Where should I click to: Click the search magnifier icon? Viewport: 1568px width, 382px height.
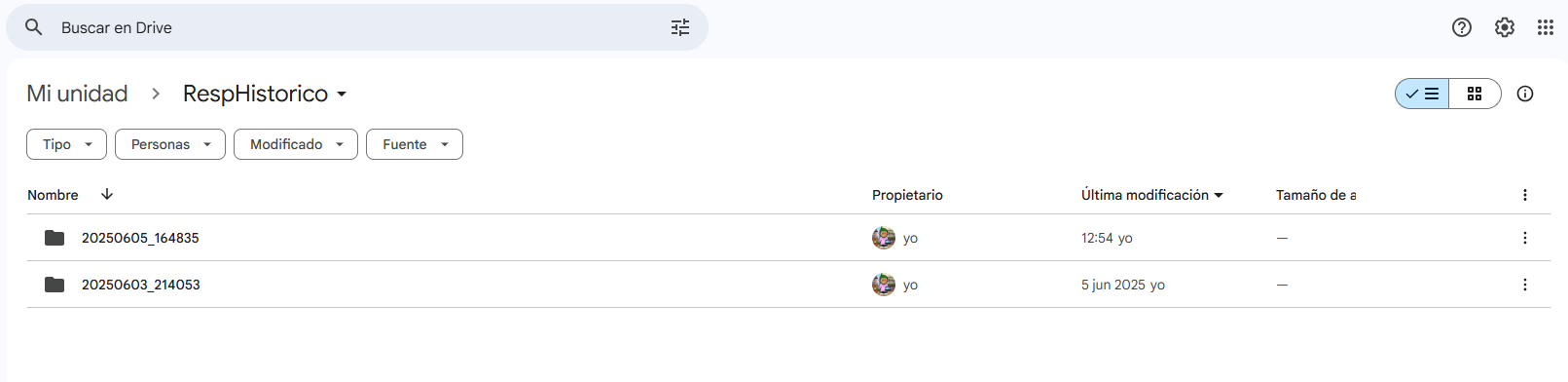click(x=34, y=27)
